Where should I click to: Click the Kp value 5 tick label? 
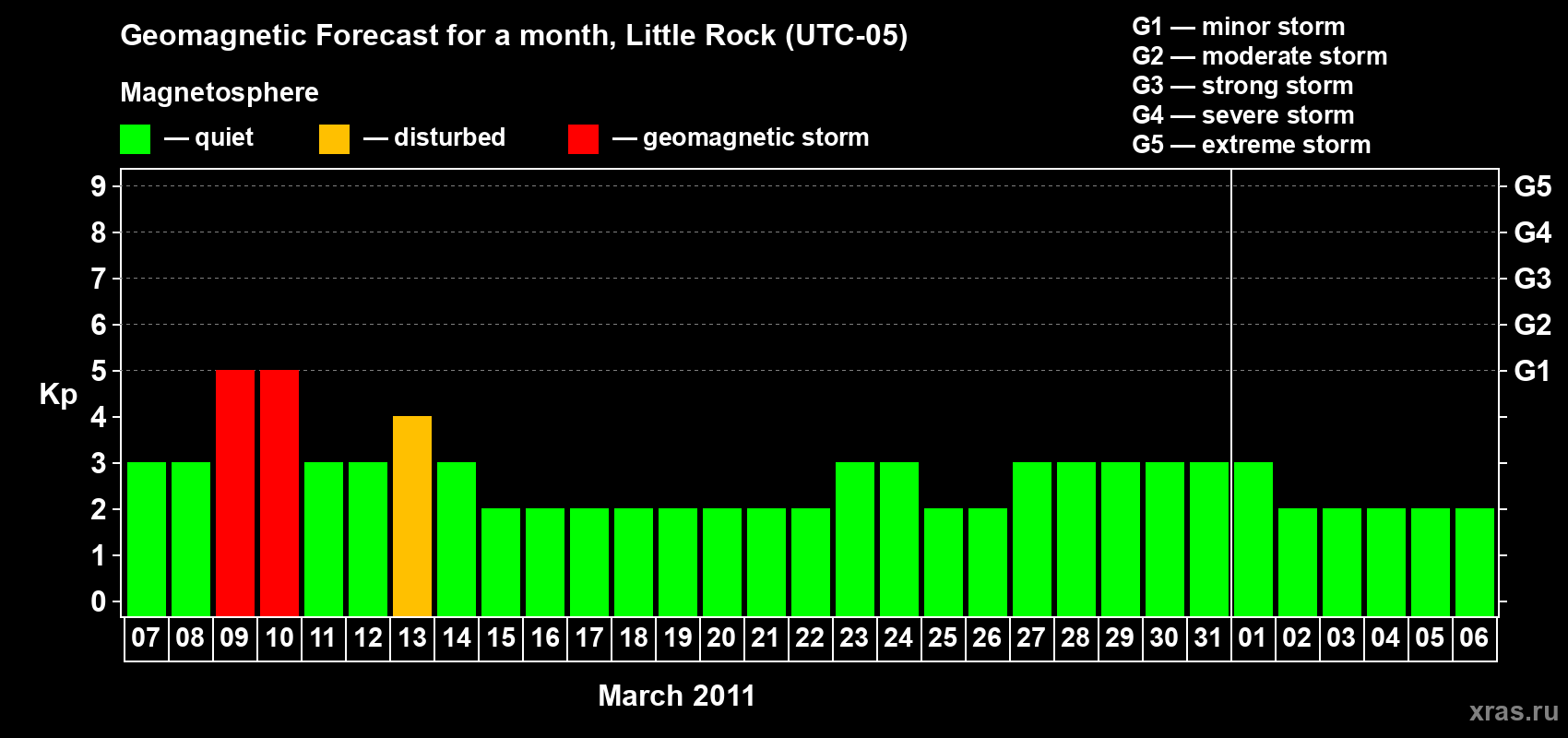click(99, 371)
